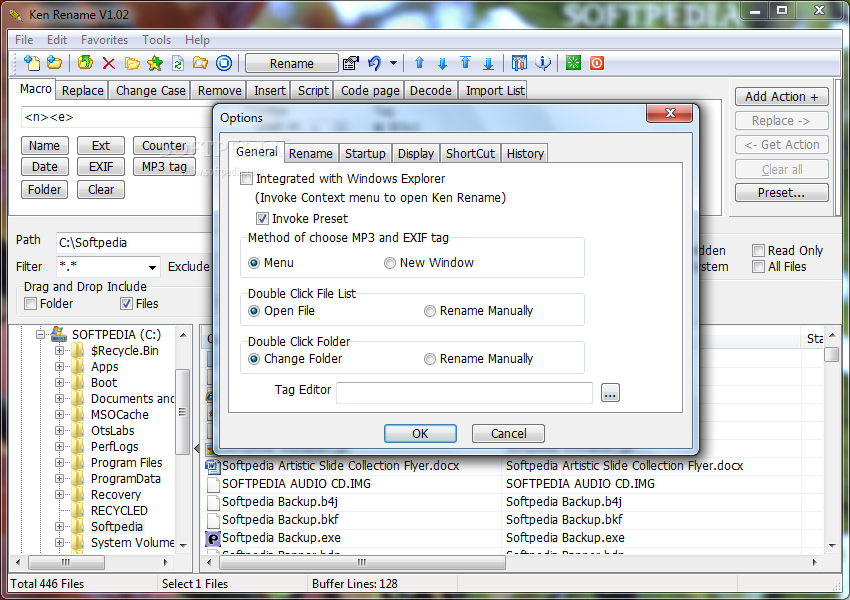
Task: Collapse the SOFTPEDIA (C:) tree node
Action: tap(40, 334)
